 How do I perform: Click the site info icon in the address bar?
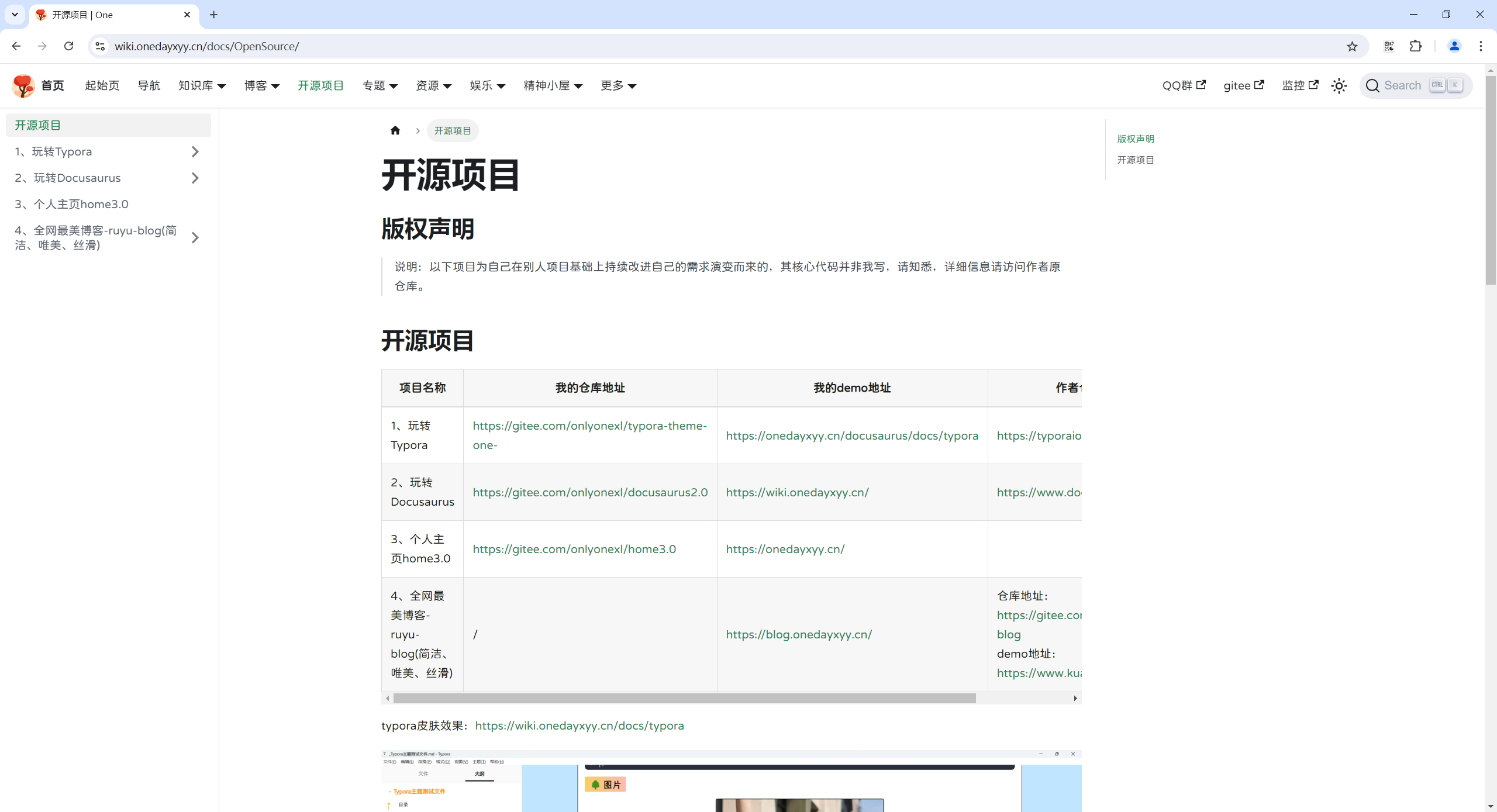point(100,46)
